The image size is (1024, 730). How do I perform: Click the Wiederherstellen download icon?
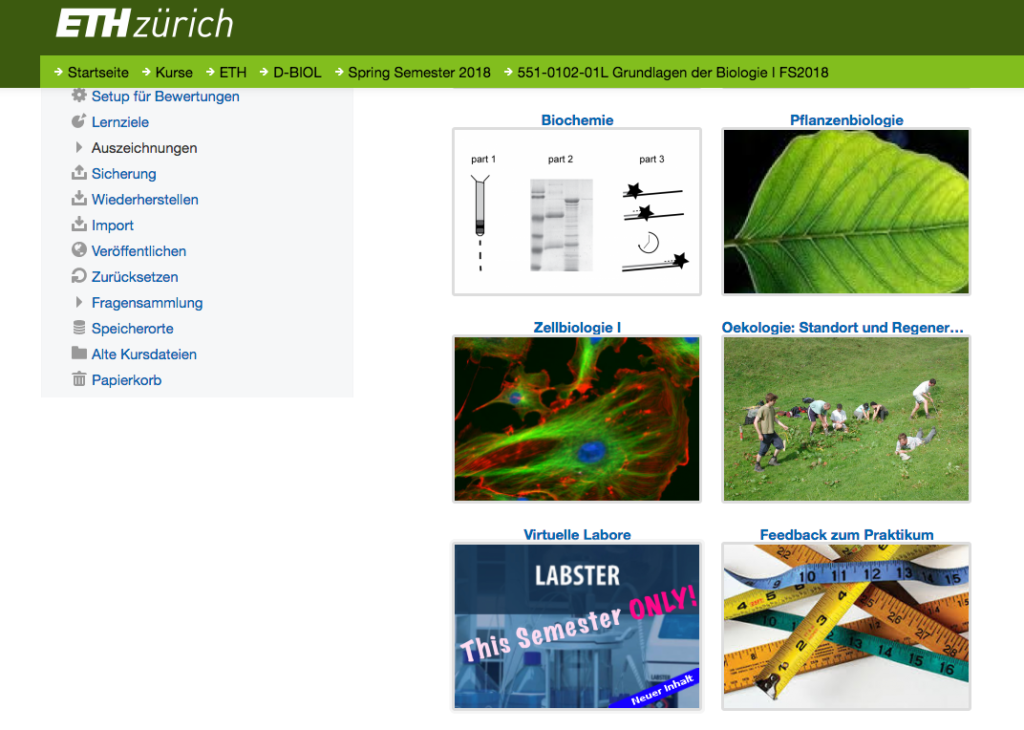79,198
